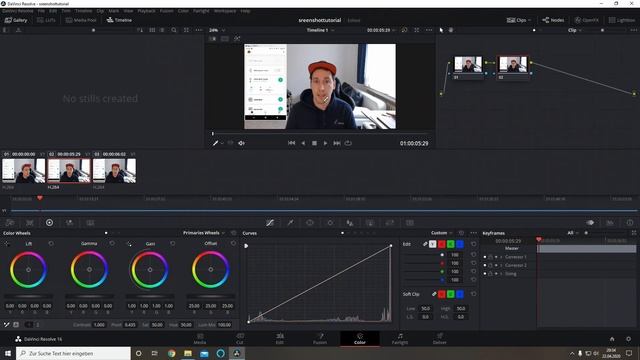Play viewer in reverse
Viewport: 640px width, 360px height.
[303, 143]
